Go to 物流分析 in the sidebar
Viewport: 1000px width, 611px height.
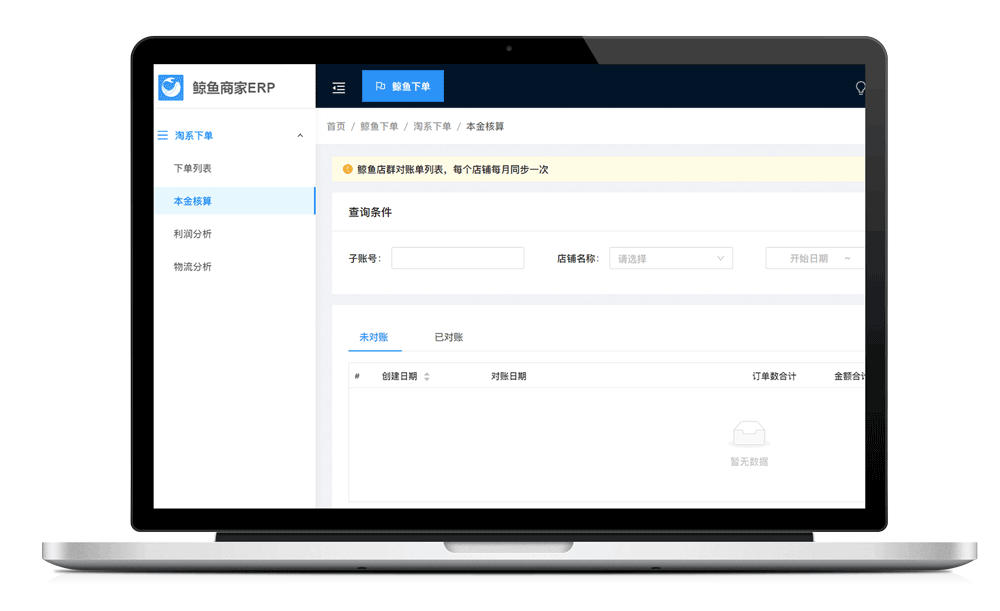(193, 267)
